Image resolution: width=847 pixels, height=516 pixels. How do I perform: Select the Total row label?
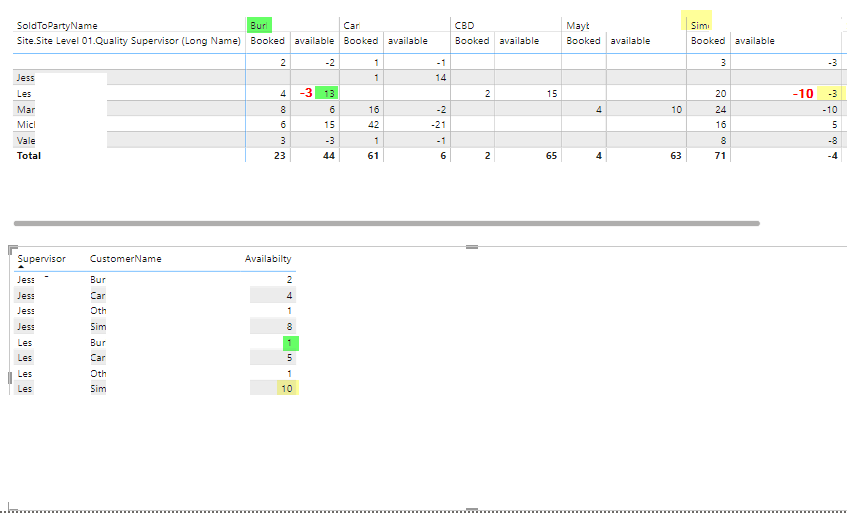click(x=29, y=156)
